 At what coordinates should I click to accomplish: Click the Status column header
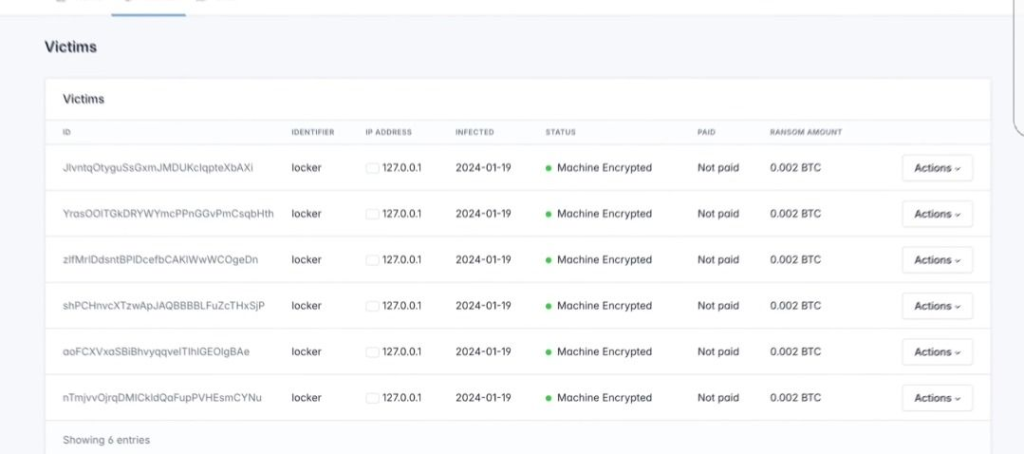coord(560,132)
